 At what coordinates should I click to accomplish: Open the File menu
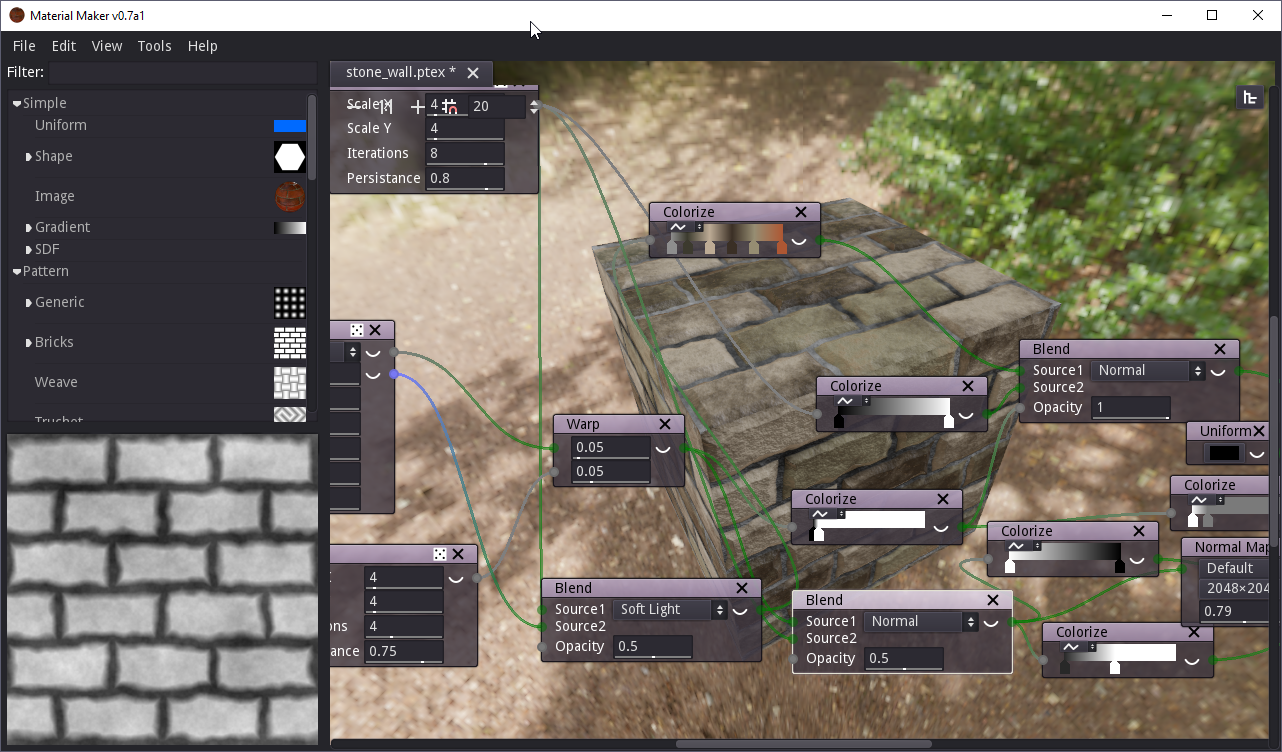[x=24, y=46]
